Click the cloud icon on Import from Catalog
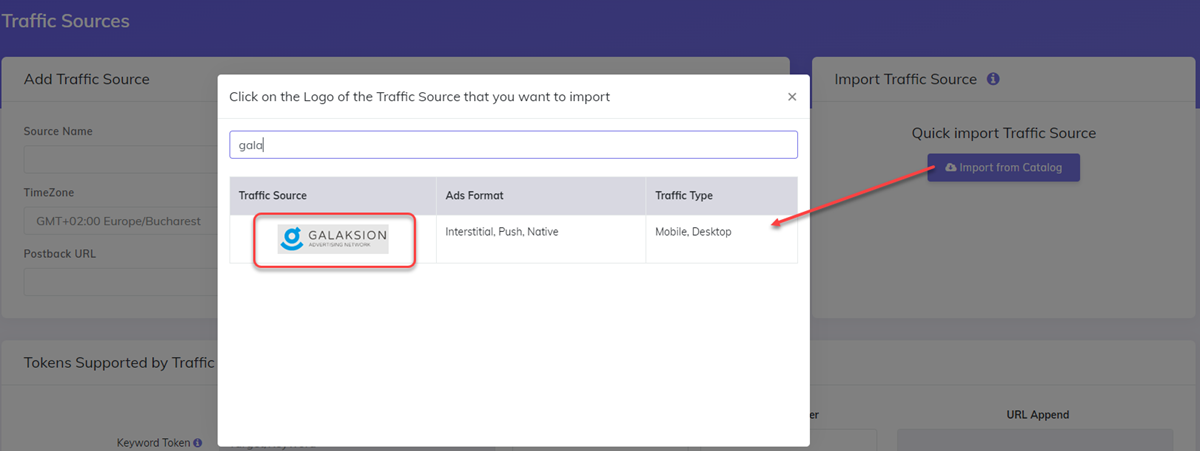 [x=950, y=168]
